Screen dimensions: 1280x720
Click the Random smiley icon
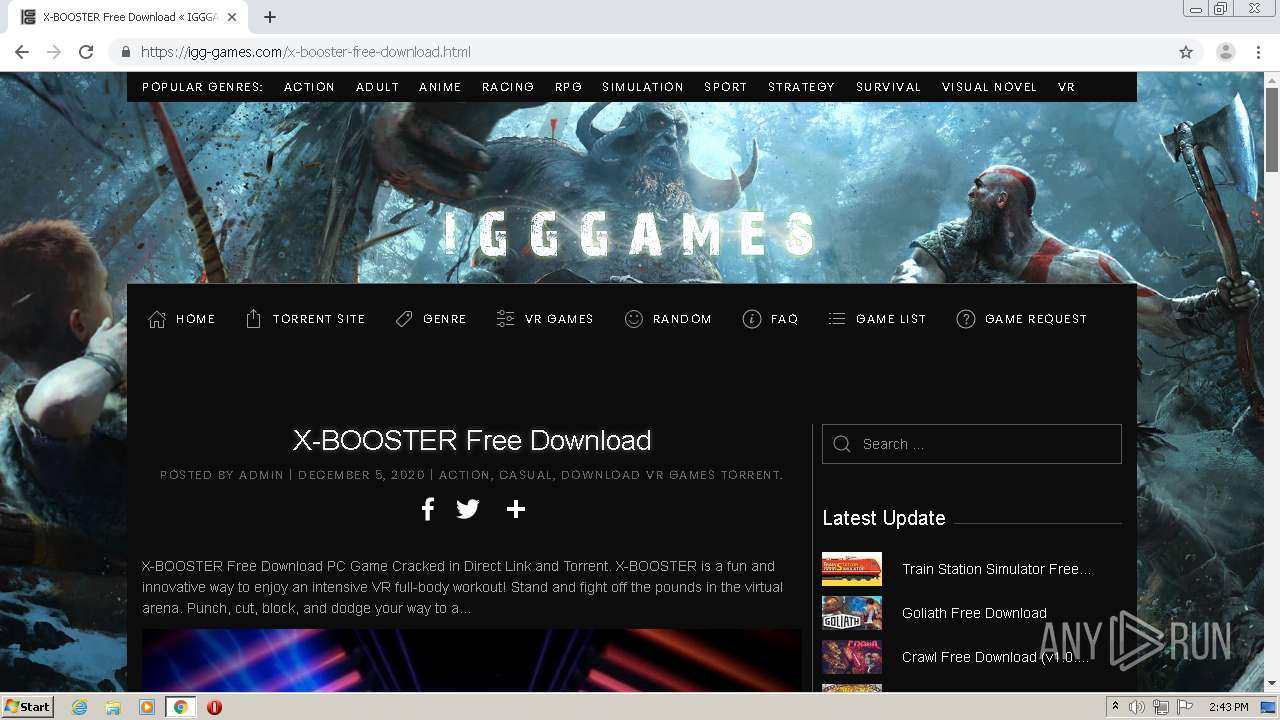coord(634,319)
